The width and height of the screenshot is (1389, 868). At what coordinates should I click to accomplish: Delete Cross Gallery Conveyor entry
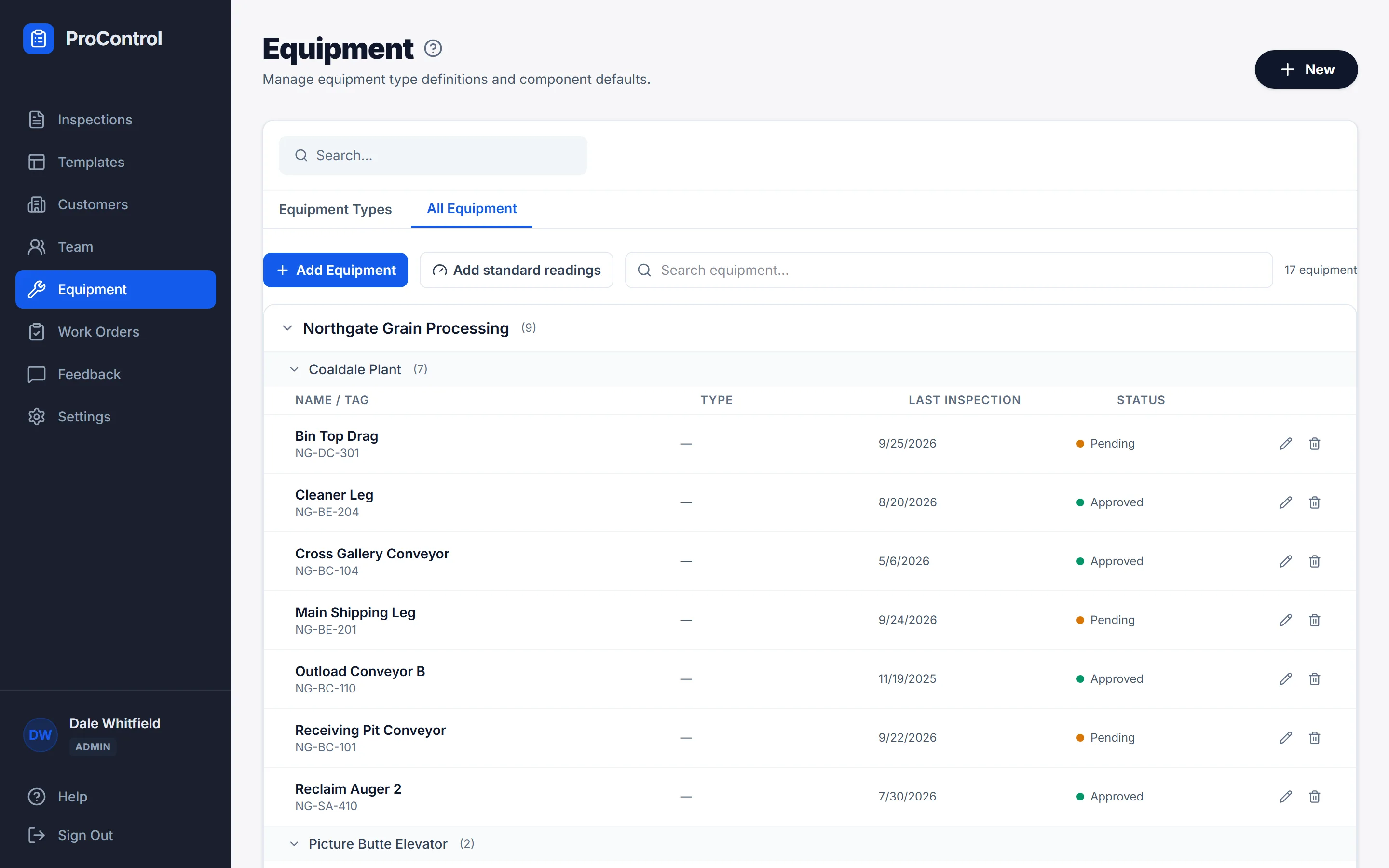click(1314, 561)
